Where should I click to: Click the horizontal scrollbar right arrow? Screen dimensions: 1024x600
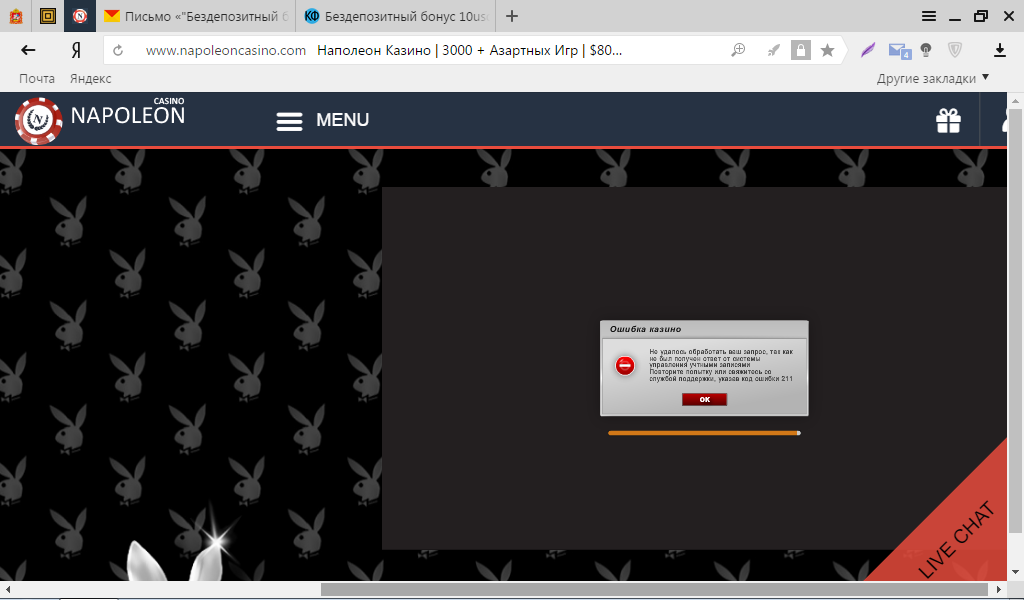tap(999, 590)
